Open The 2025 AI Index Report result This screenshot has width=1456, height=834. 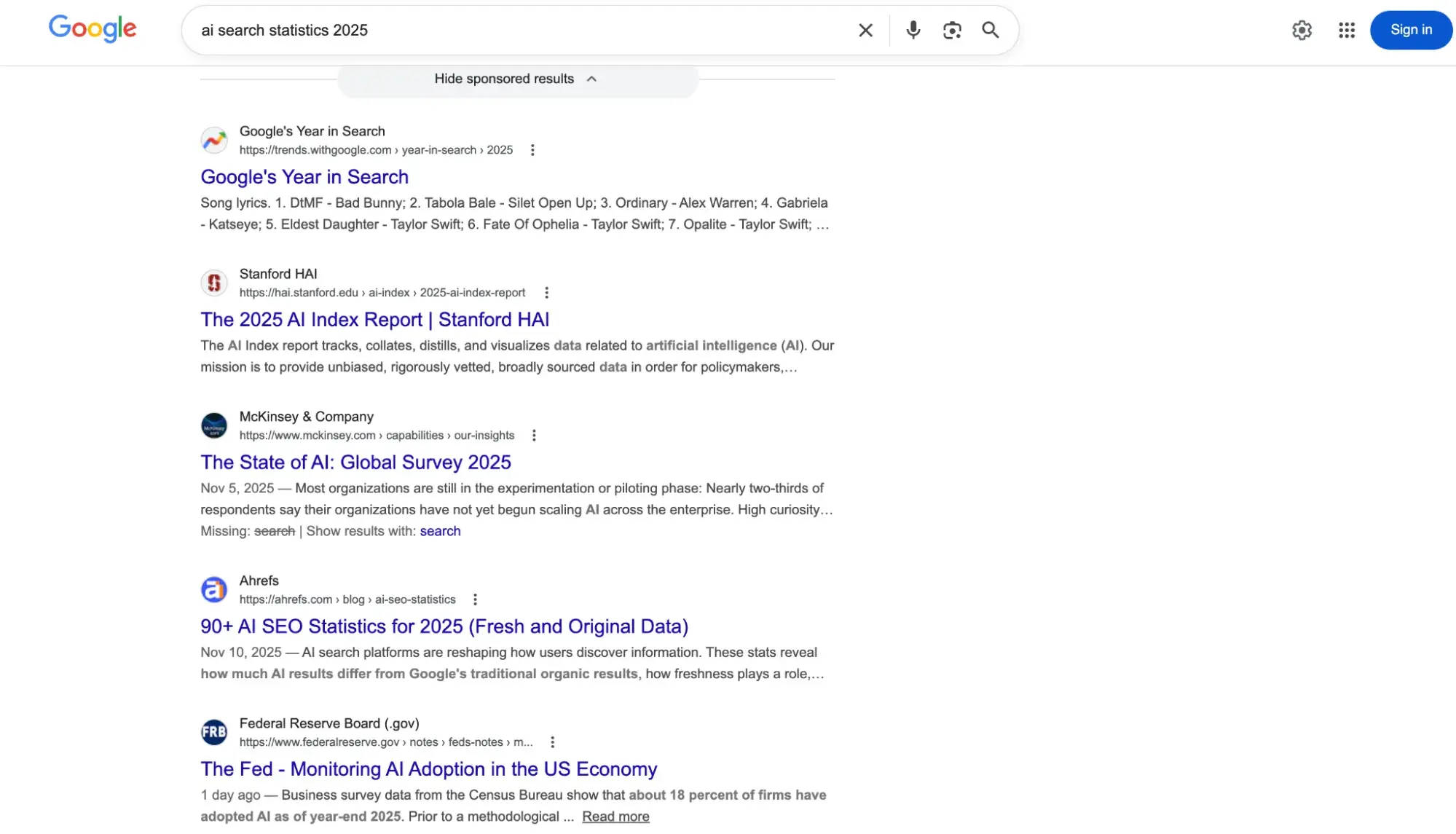click(374, 319)
